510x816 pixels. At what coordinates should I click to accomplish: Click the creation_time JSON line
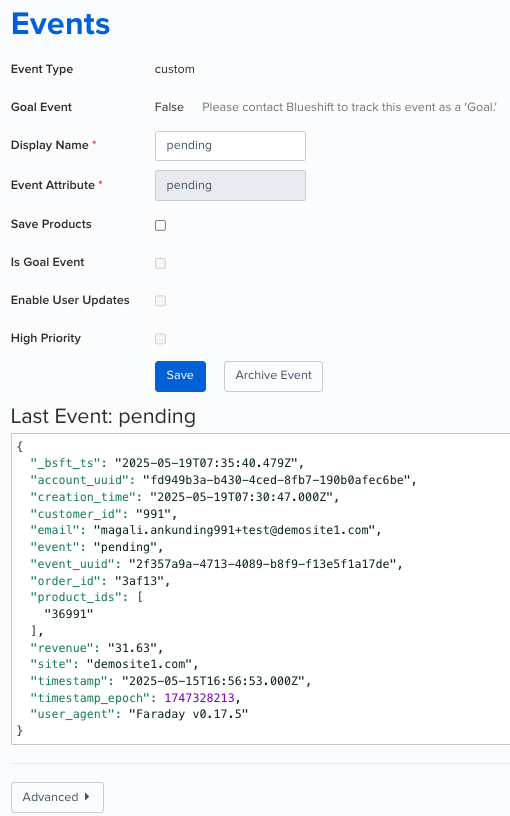pos(185,497)
